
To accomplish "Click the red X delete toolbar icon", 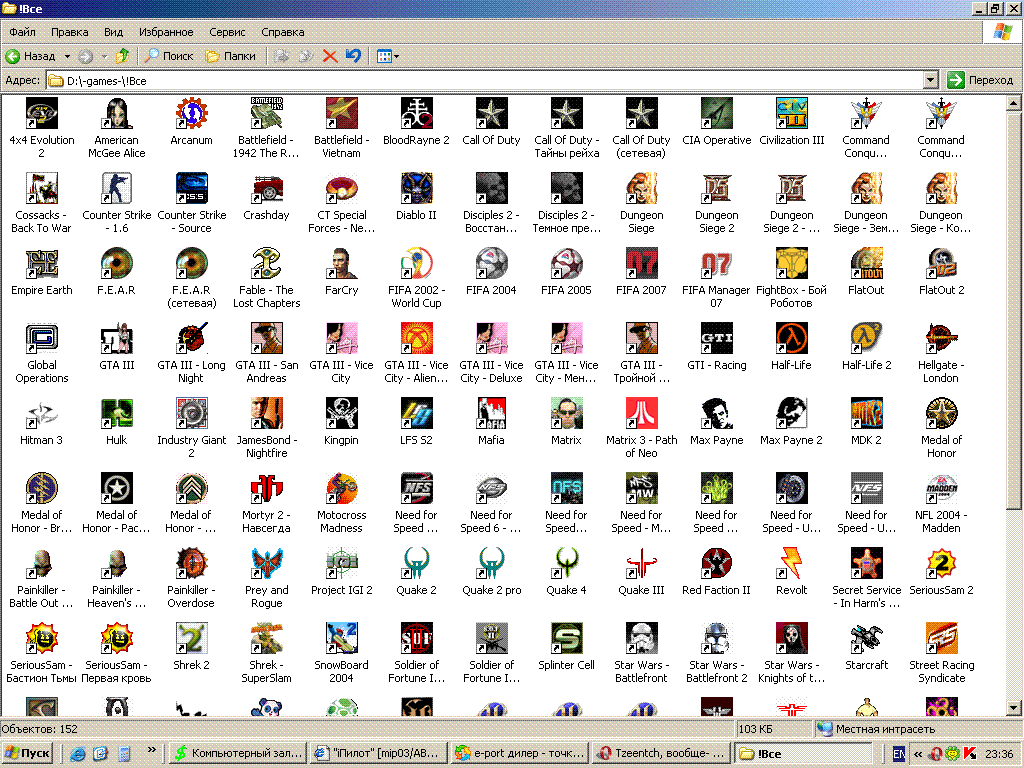I will click(329, 56).
